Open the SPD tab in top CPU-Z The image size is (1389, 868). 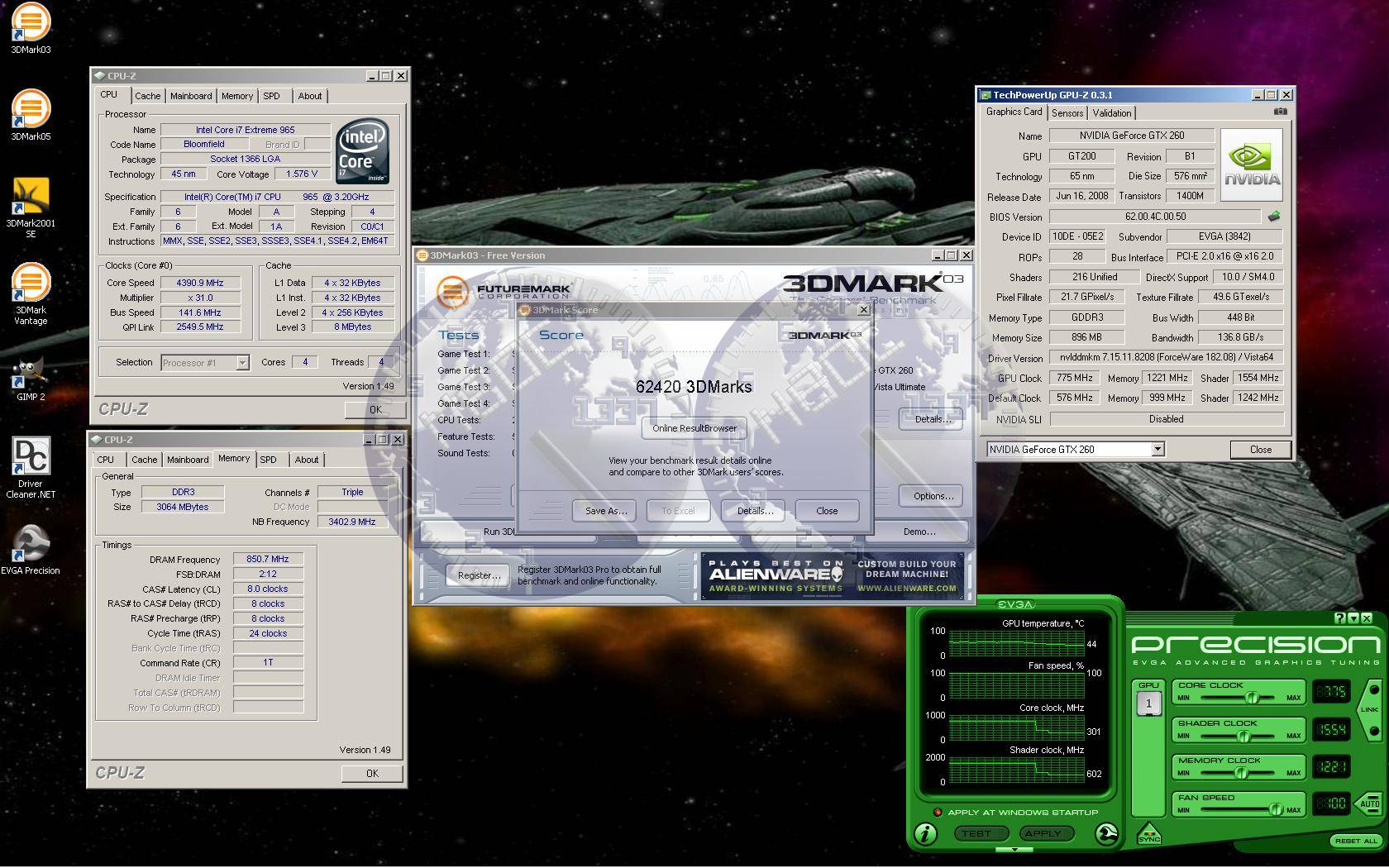click(271, 96)
